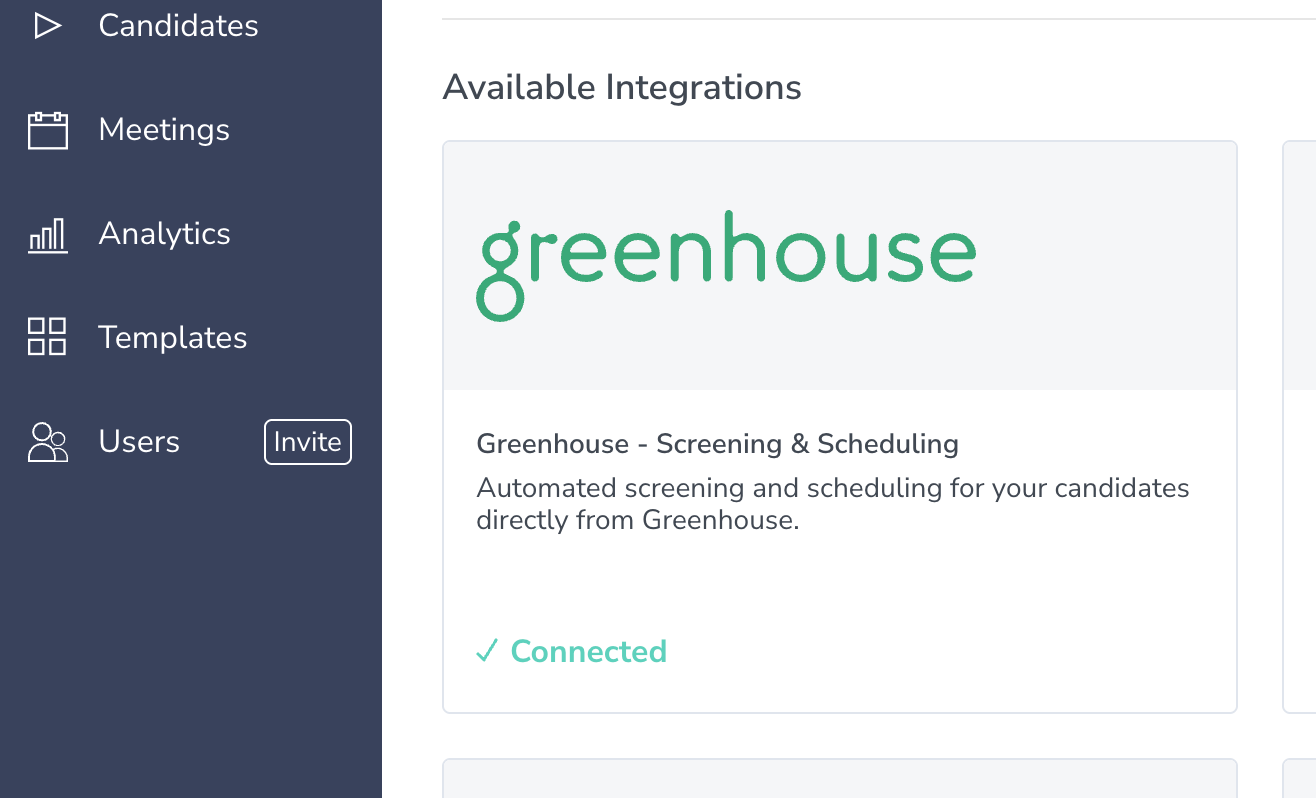This screenshot has width=1316, height=798.
Task: Click the Meetings calendar icon
Action: 47,130
